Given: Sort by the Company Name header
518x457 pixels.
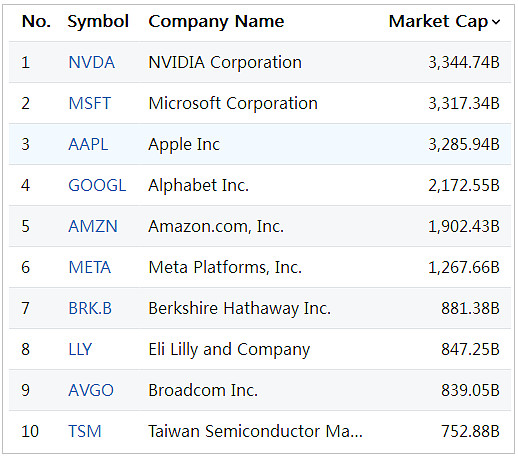Looking at the screenshot, I should (x=216, y=21).
